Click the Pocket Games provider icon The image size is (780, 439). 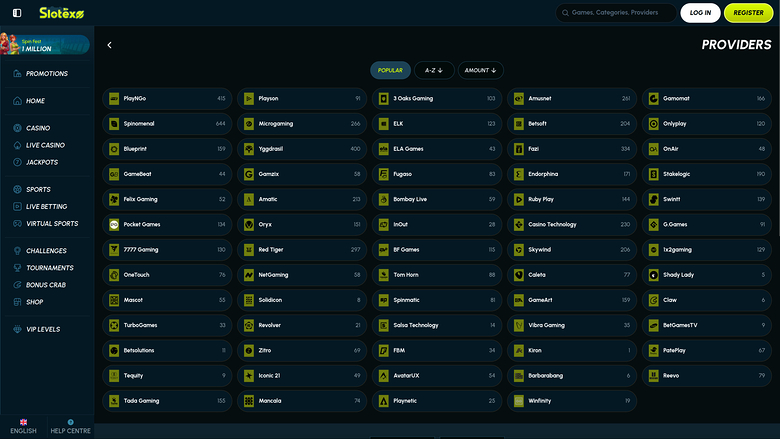(x=114, y=224)
